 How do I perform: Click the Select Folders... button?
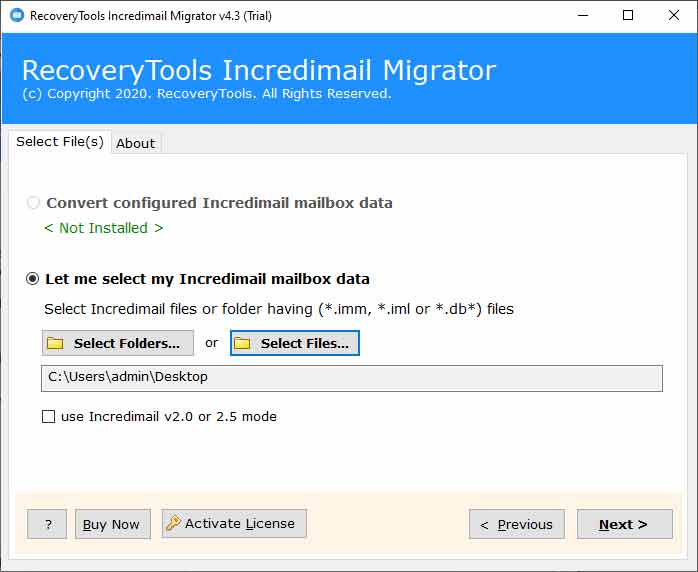(x=118, y=343)
